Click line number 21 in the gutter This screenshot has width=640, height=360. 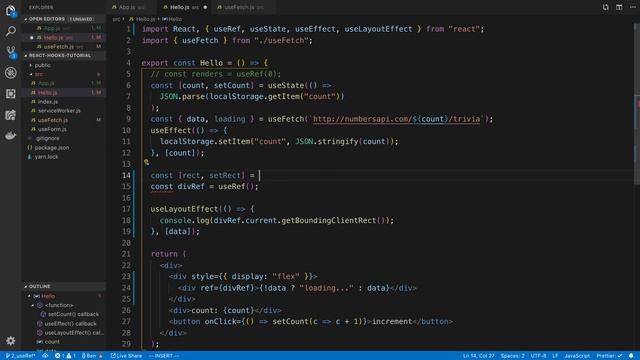point(126,254)
